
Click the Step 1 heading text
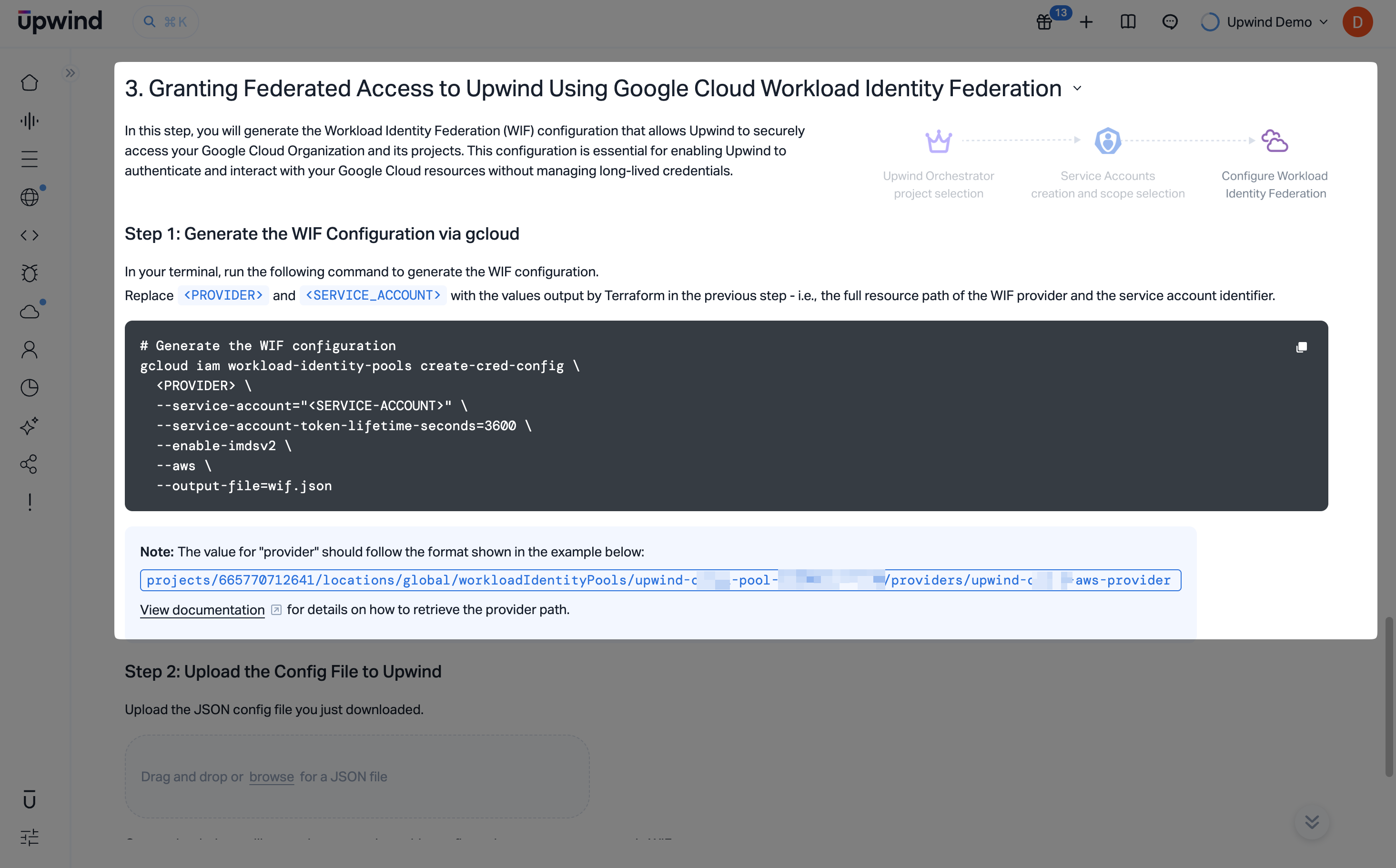(322, 233)
